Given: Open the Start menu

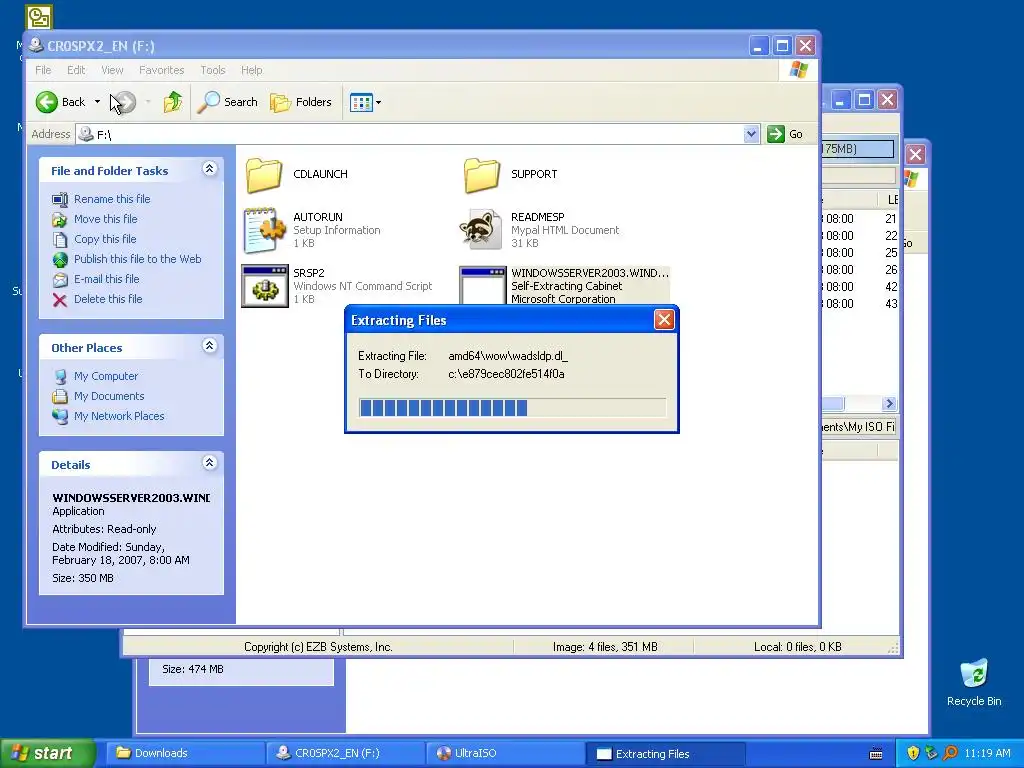Looking at the screenshot, I should click(48, 753).
